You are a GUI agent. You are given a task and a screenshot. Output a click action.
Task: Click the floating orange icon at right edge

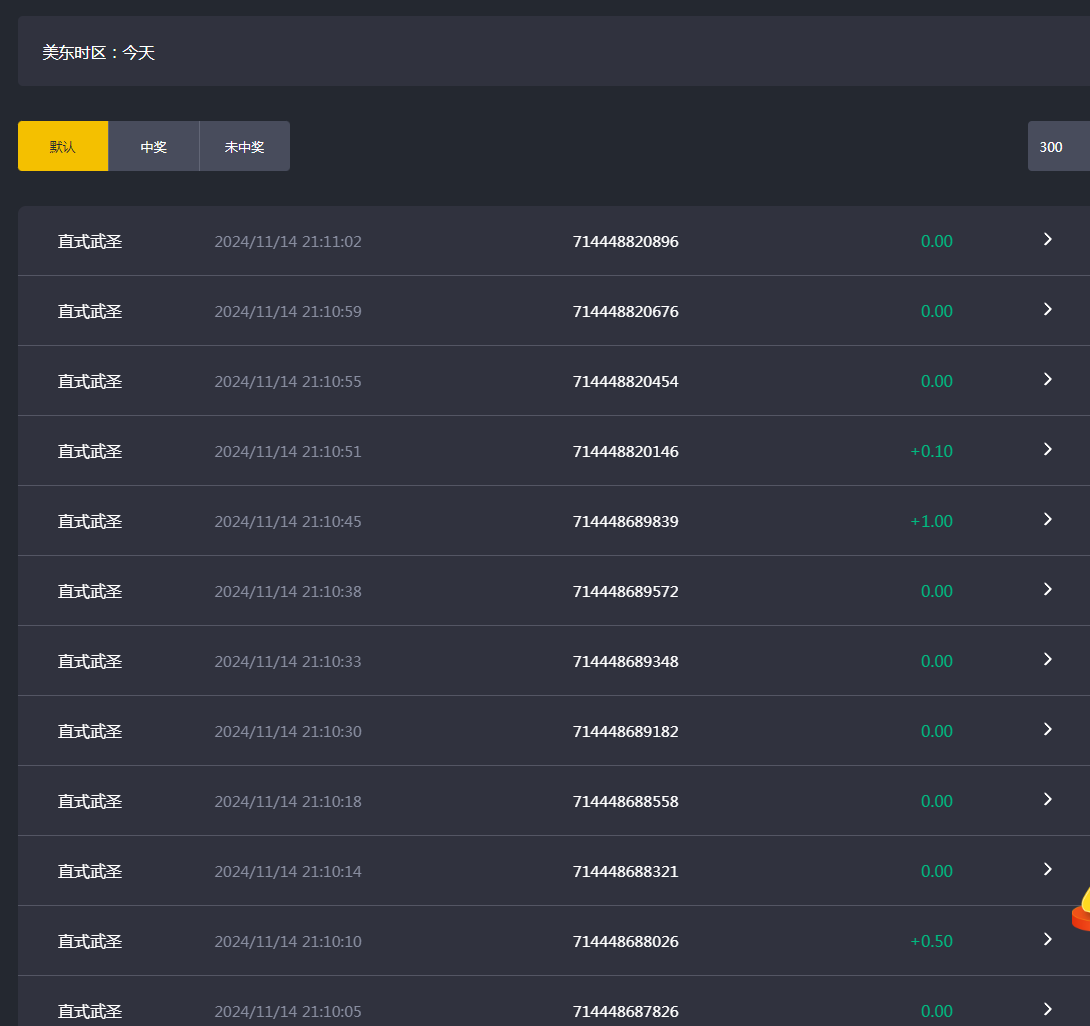[1080, 908]
